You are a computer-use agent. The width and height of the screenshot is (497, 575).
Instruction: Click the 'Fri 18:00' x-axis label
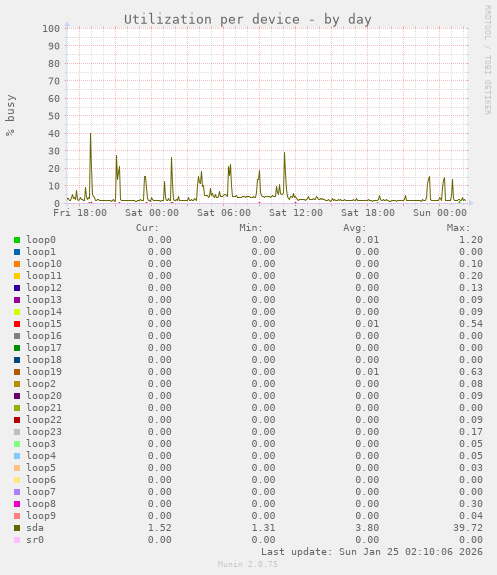(x=80, y=213)
